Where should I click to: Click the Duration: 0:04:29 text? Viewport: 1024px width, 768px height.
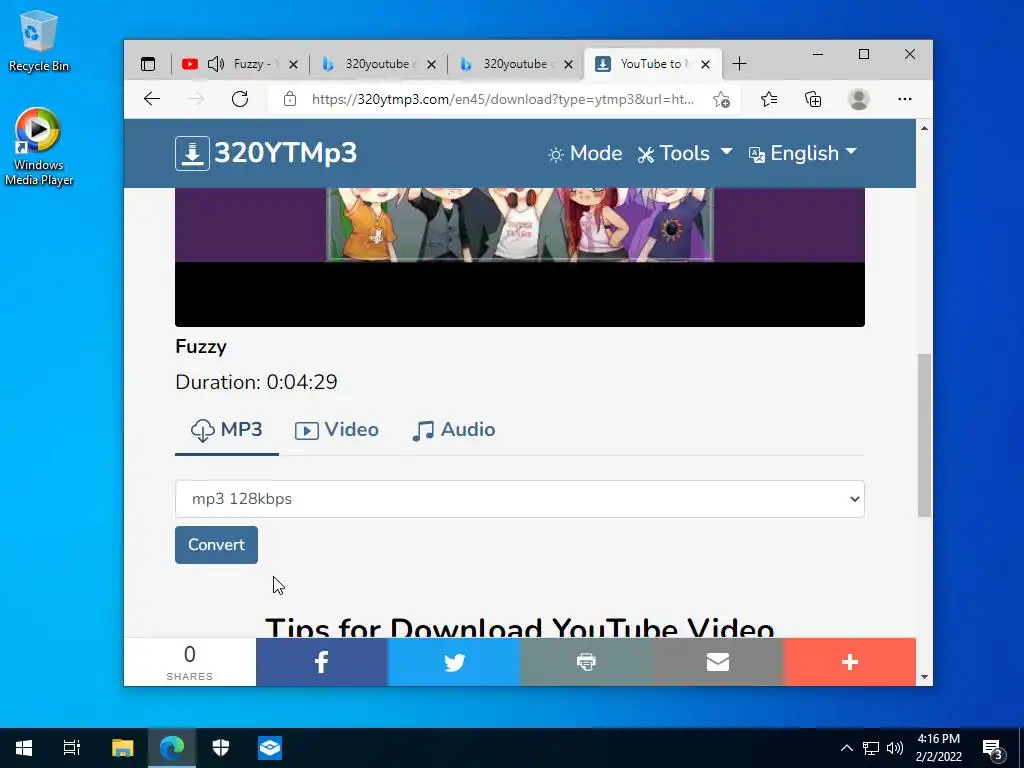256,382
